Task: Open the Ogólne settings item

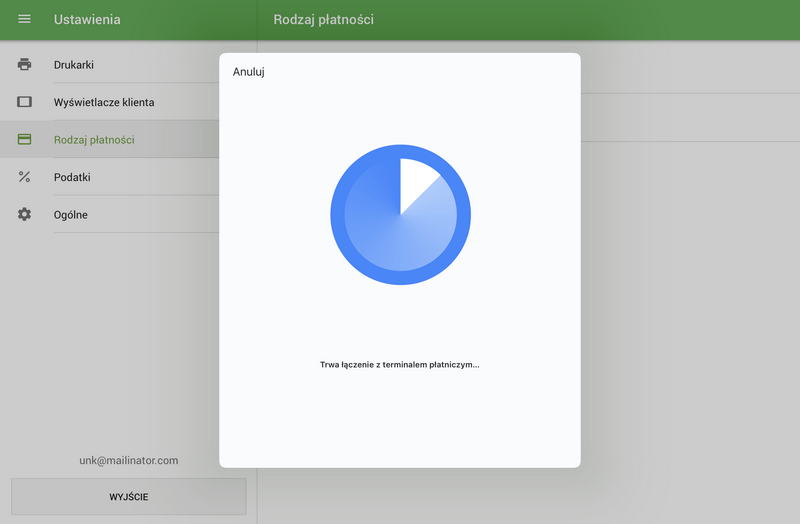Action: click(71, 214)
